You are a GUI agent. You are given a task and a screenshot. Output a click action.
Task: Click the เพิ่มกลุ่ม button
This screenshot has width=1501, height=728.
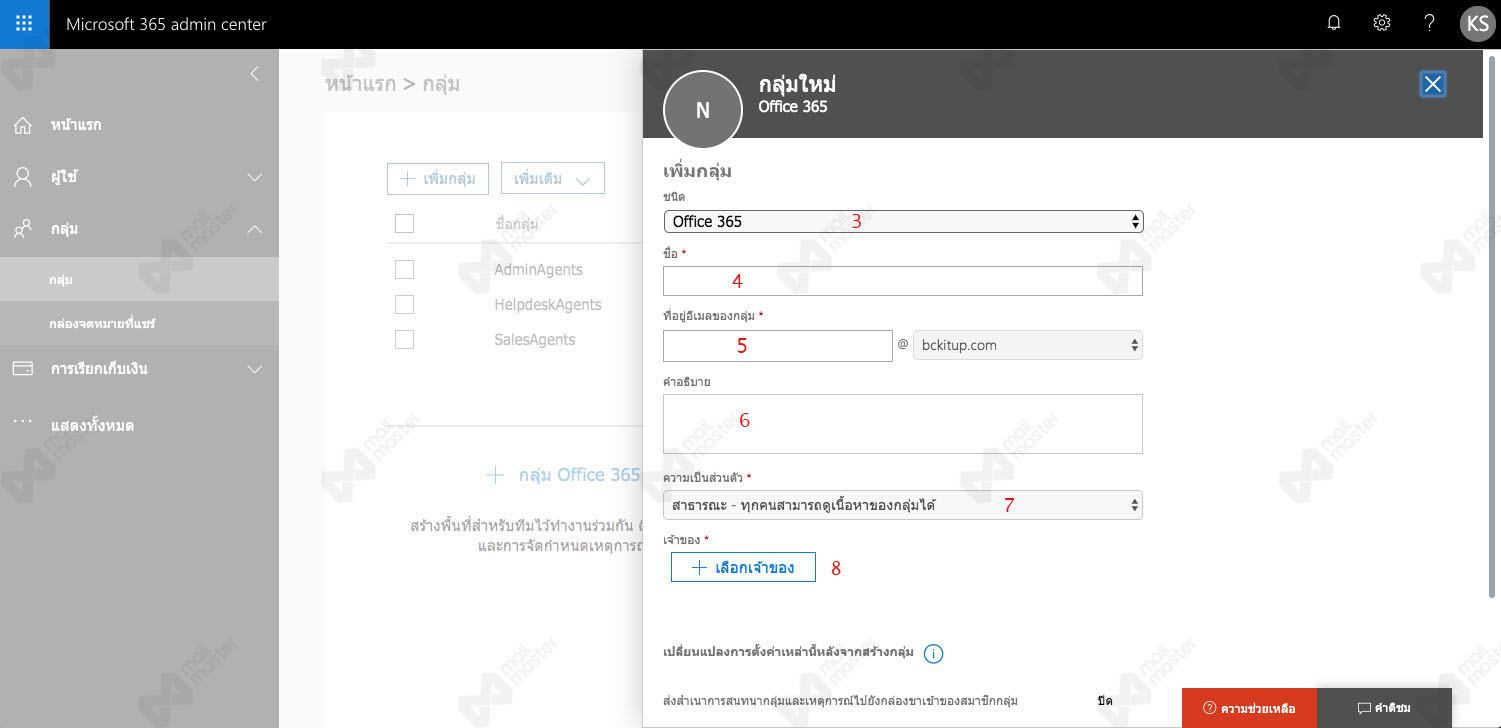point(438,178)
